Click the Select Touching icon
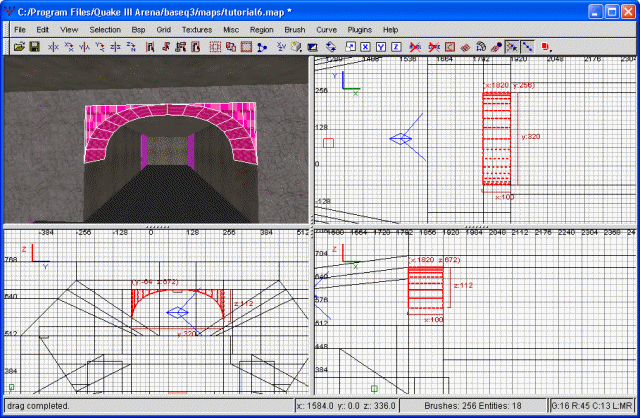Screen dimensions: 640x418 (x=165, y=47)
